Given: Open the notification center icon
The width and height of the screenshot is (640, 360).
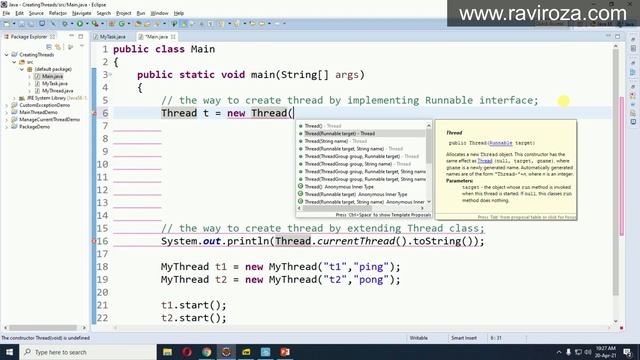Looking at the screenshot, I should [x=628, y=352].
